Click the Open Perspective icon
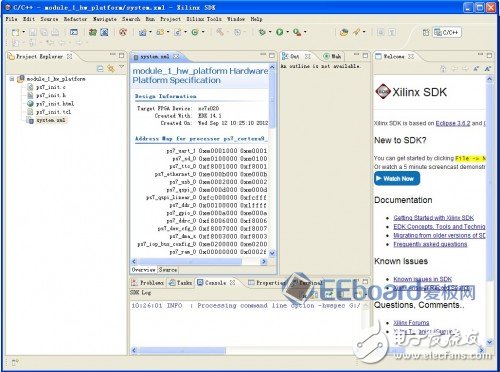The width and height of the screenshot is (500, 372). pos(426,32)
